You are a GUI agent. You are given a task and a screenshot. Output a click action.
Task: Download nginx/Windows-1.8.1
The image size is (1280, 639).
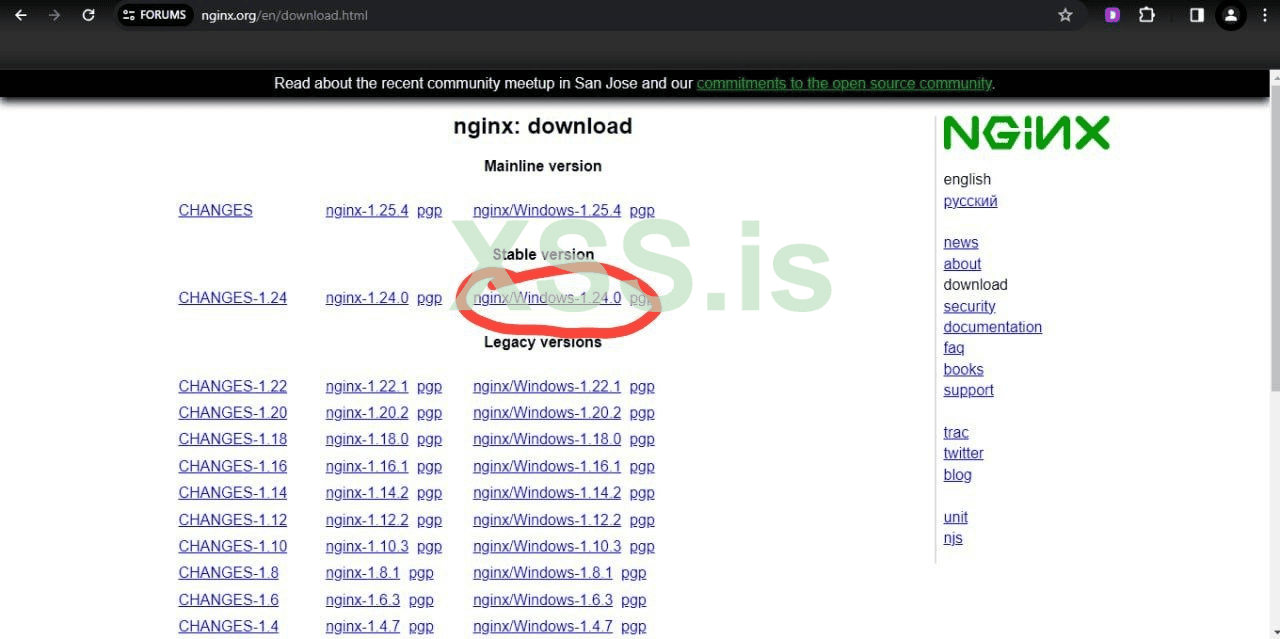[x=543, y=573]
